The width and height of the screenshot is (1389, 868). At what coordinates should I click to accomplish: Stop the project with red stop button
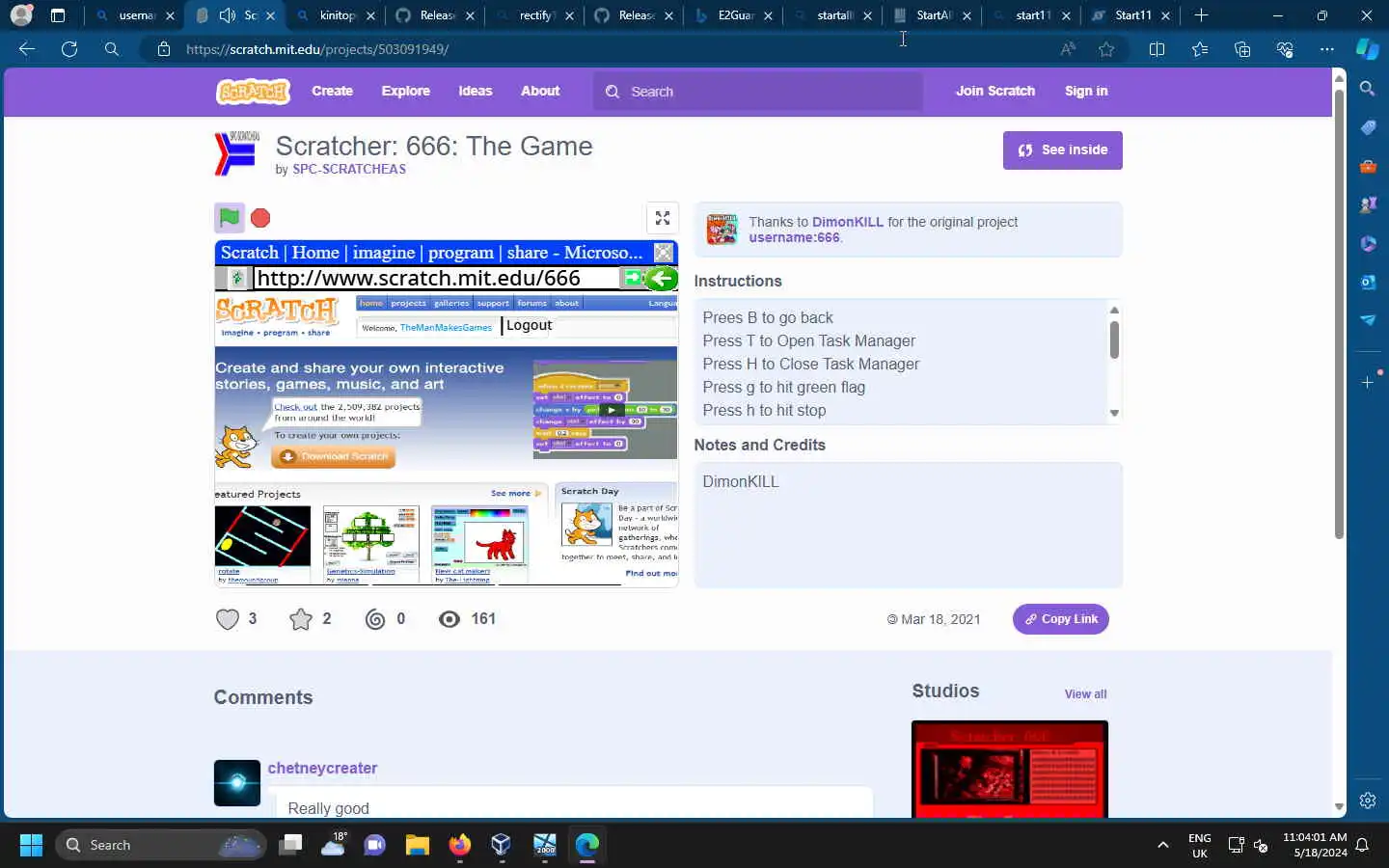(x=260, y=218)
